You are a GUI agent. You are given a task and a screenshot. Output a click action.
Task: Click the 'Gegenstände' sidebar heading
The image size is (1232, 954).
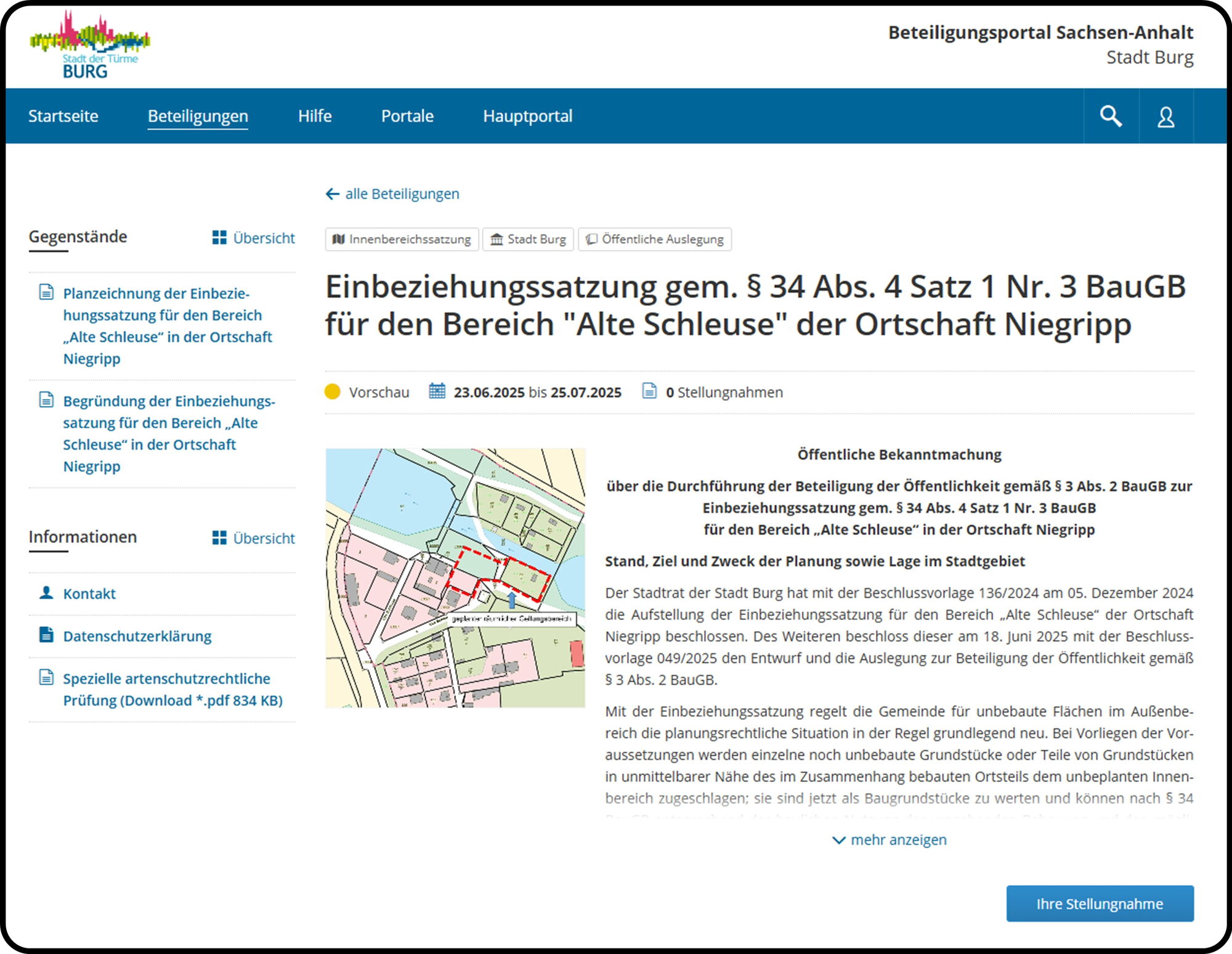[x=78, y=237]
